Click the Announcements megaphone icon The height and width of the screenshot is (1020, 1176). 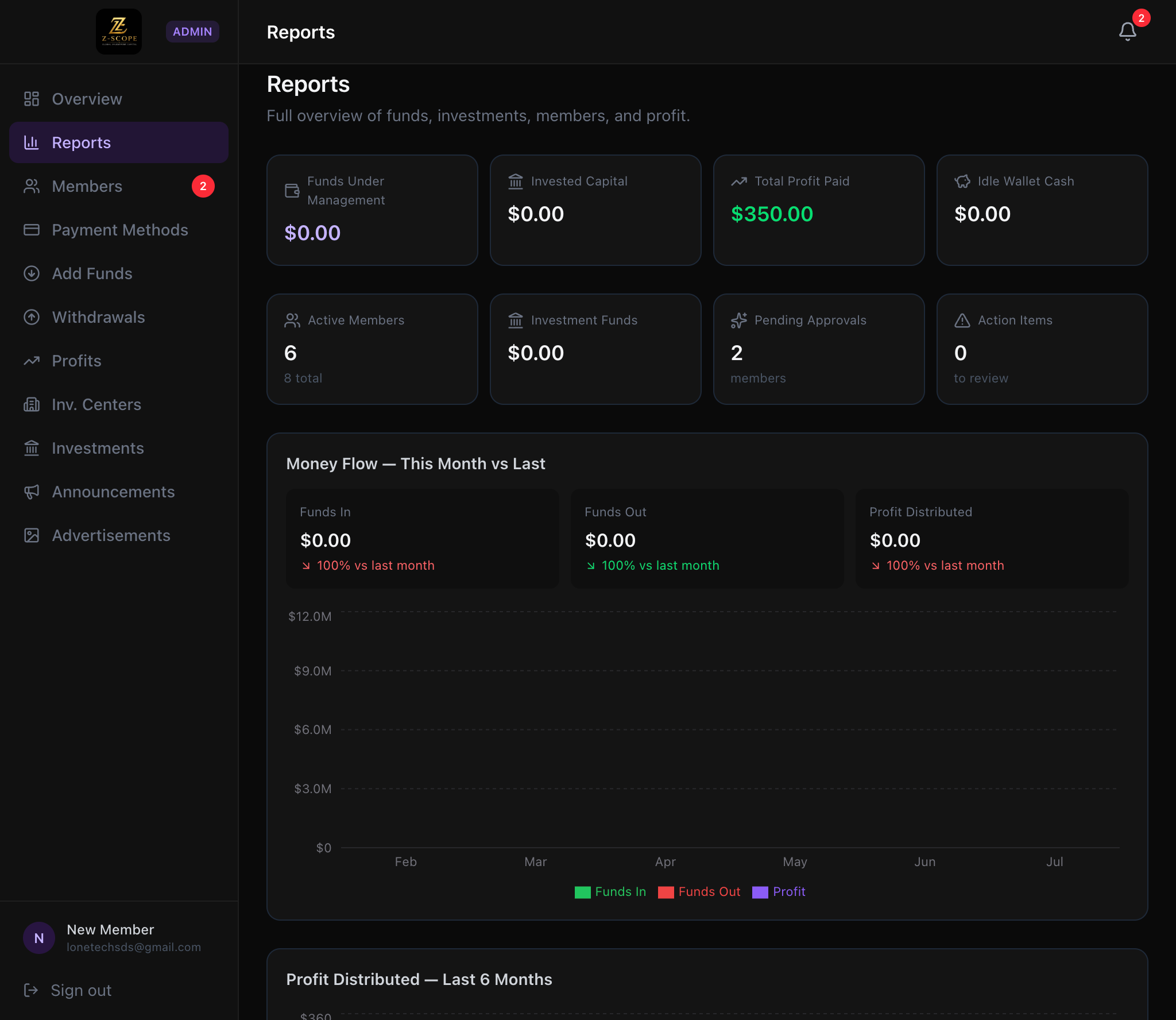point(32,492)
